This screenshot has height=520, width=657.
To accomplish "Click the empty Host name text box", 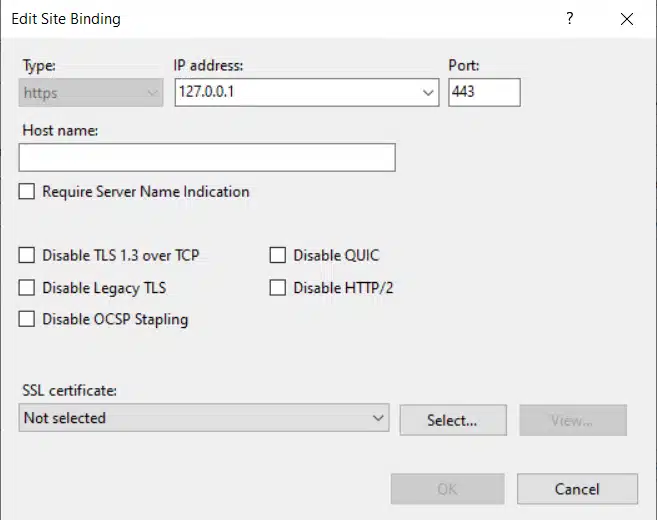I will coord(207,158).
